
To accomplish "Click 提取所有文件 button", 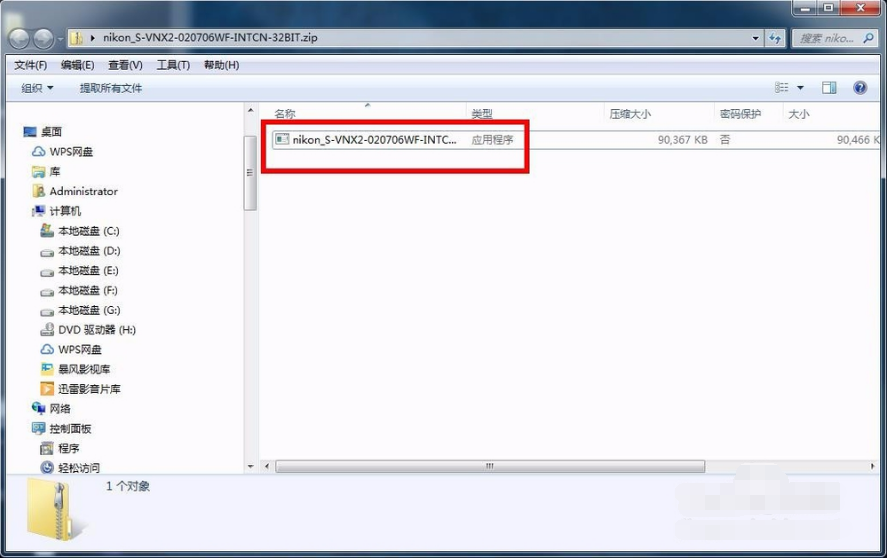I will tap(111, 88).
